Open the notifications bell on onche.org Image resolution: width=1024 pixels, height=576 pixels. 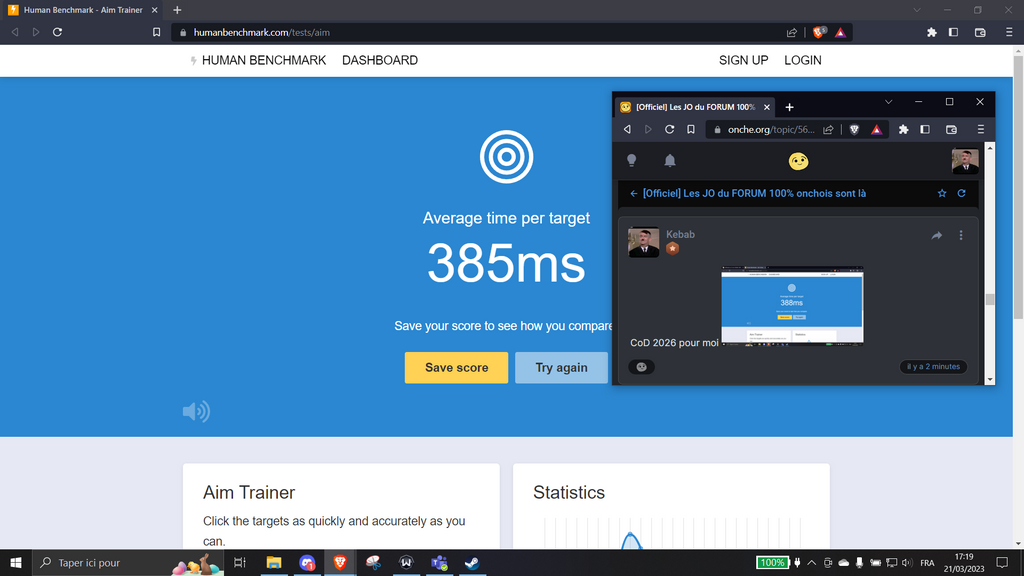(670, 160)
